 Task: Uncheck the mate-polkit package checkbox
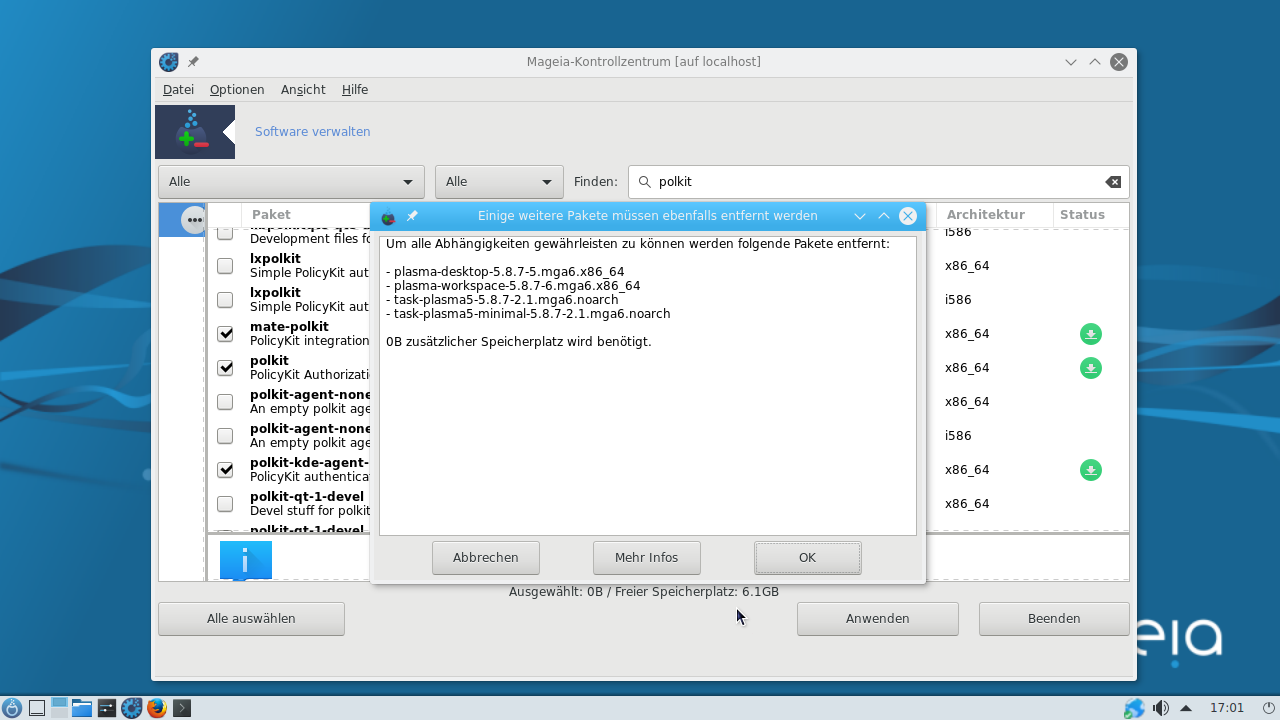[225, 333]
